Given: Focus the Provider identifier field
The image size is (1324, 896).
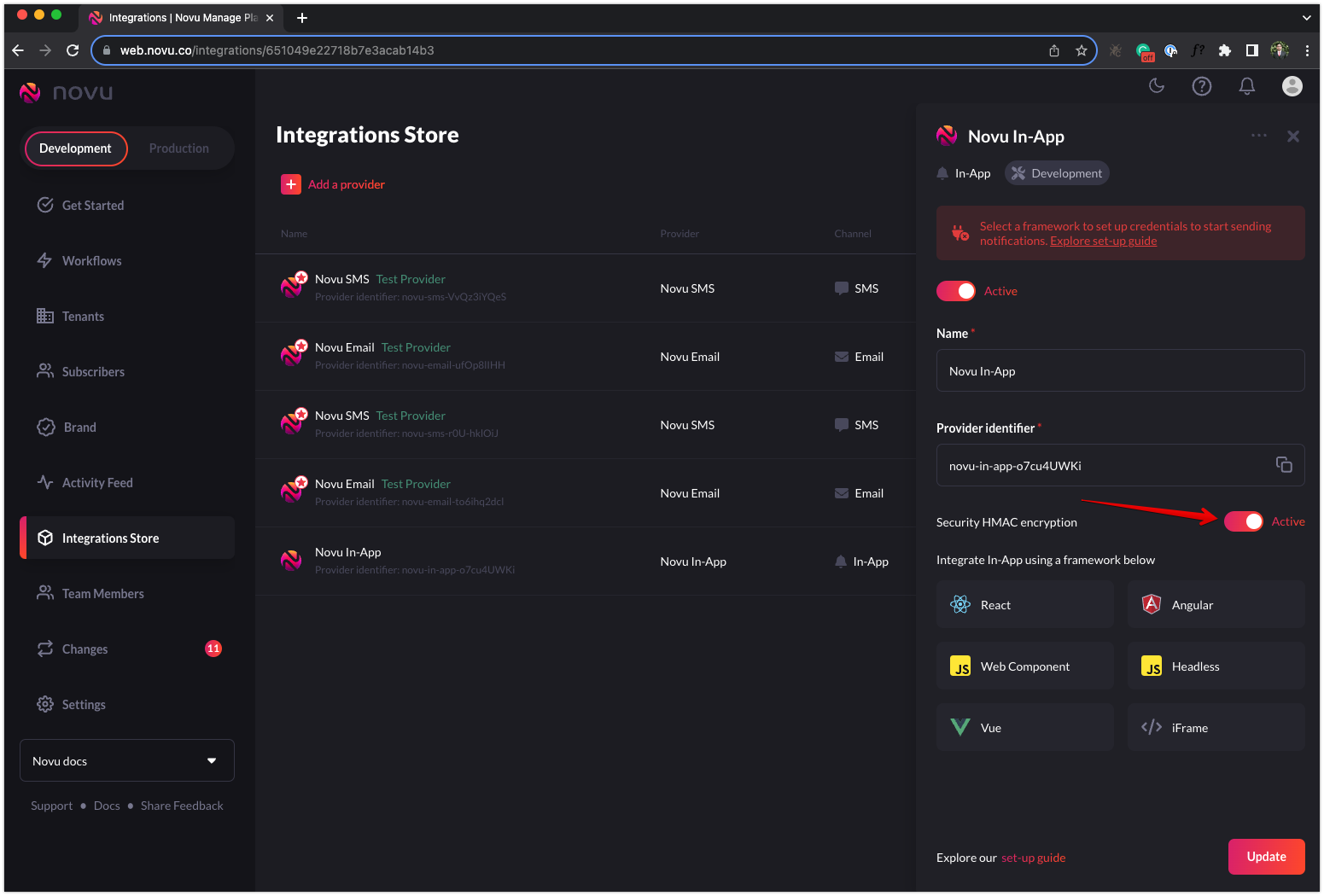Looking at the screenshot, I should [x=1121, y=465].
